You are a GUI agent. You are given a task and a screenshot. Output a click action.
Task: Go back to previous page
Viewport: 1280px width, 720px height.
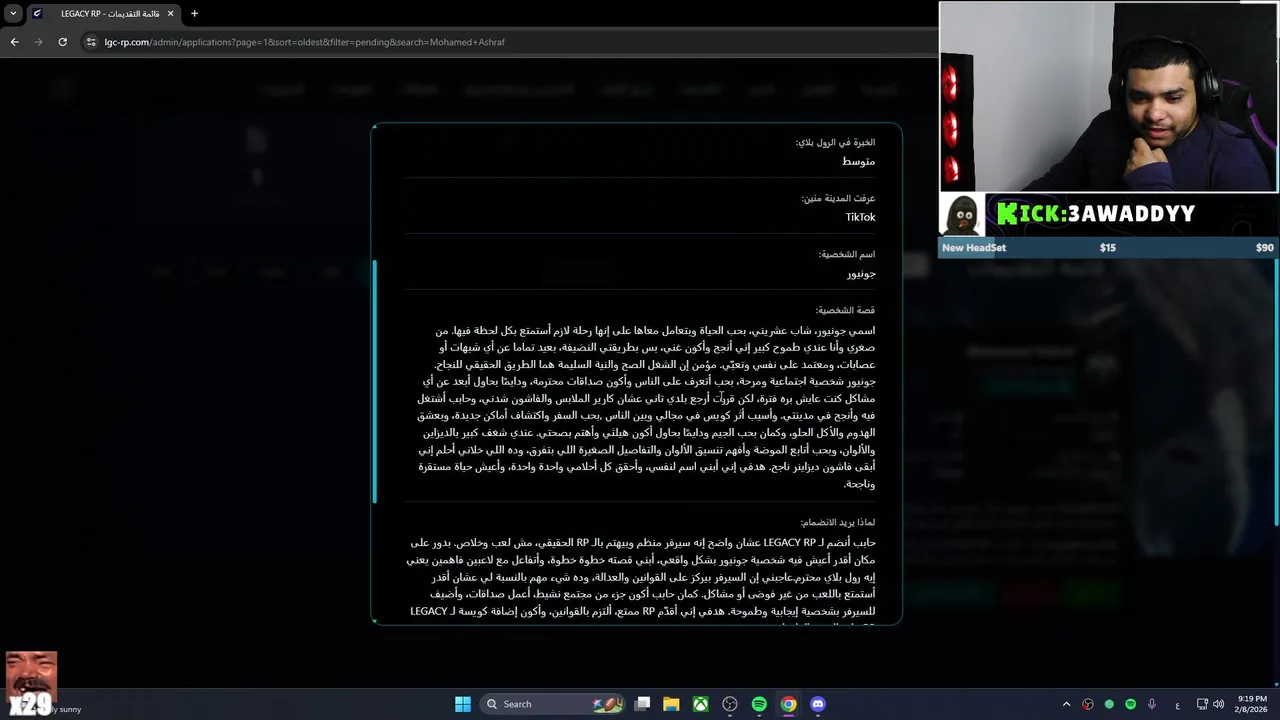14,42
